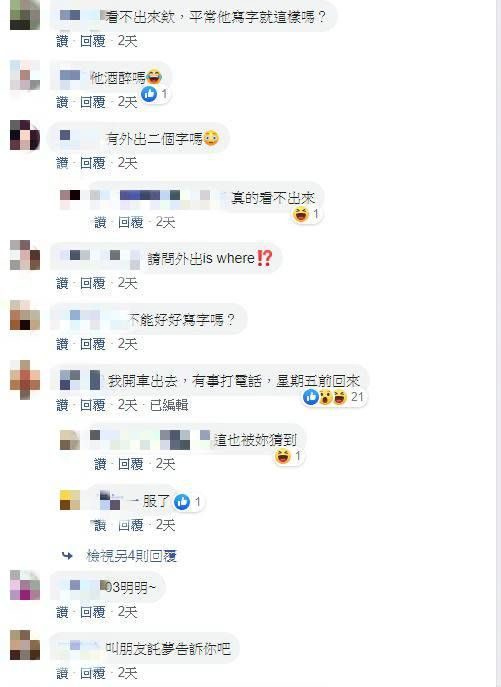
Task: Like the 有外出二個字嗎 comment with 讚
Action: [62, 163]
